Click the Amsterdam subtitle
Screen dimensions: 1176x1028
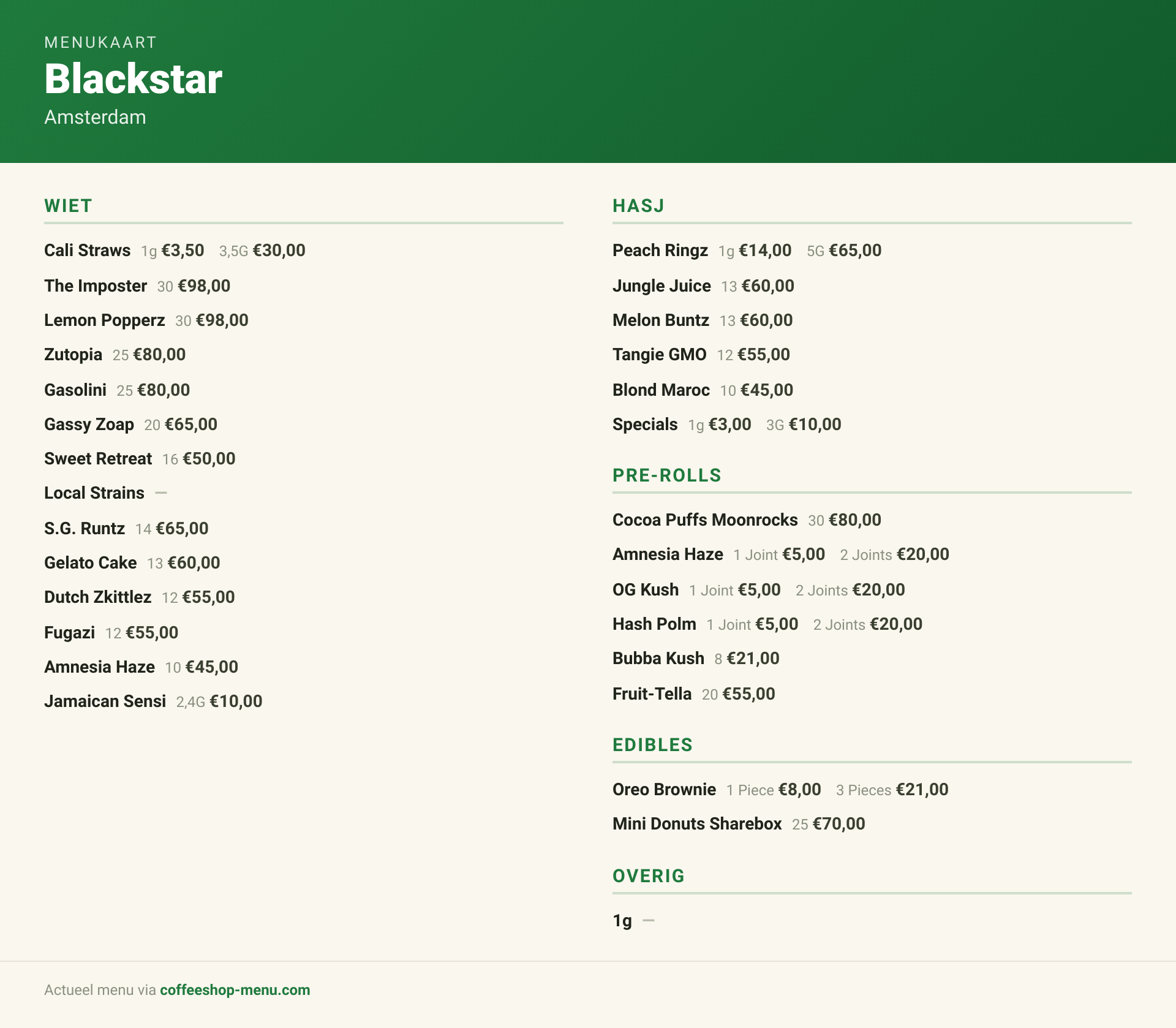click(95, 117)
